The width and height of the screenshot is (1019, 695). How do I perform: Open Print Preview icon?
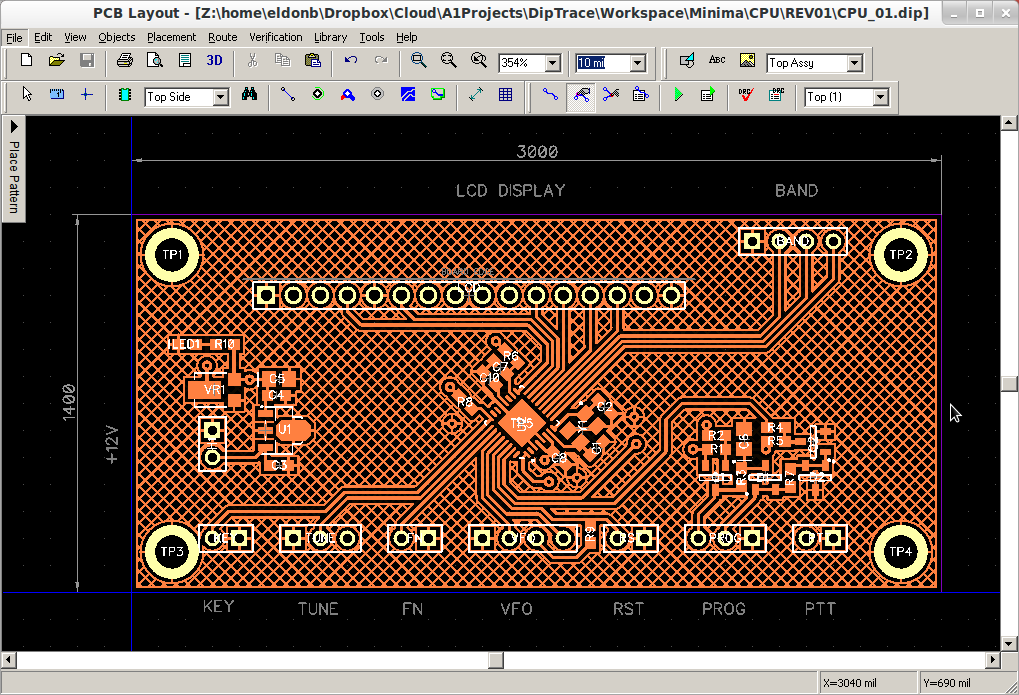pos(155,60)
